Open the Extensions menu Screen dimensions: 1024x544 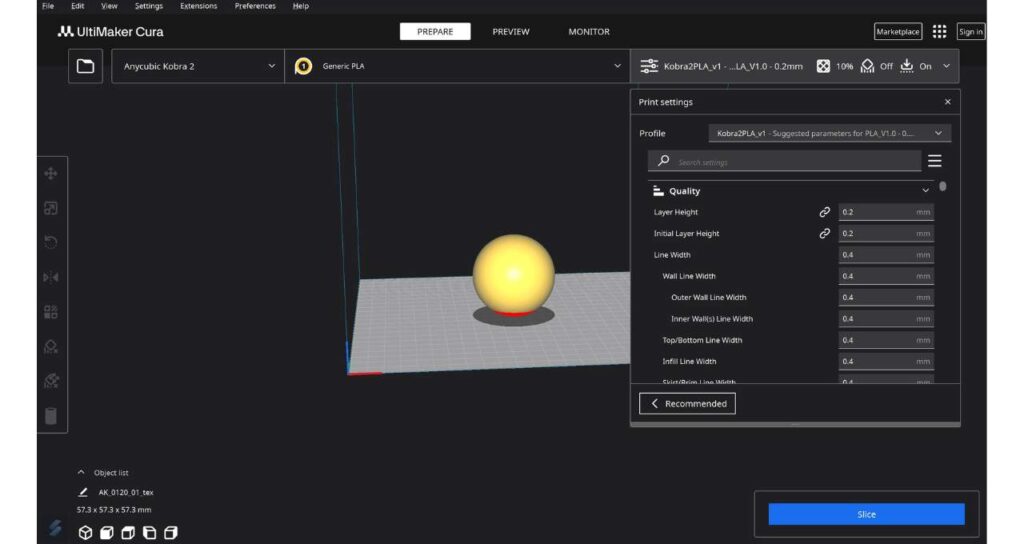pos(199,6)
